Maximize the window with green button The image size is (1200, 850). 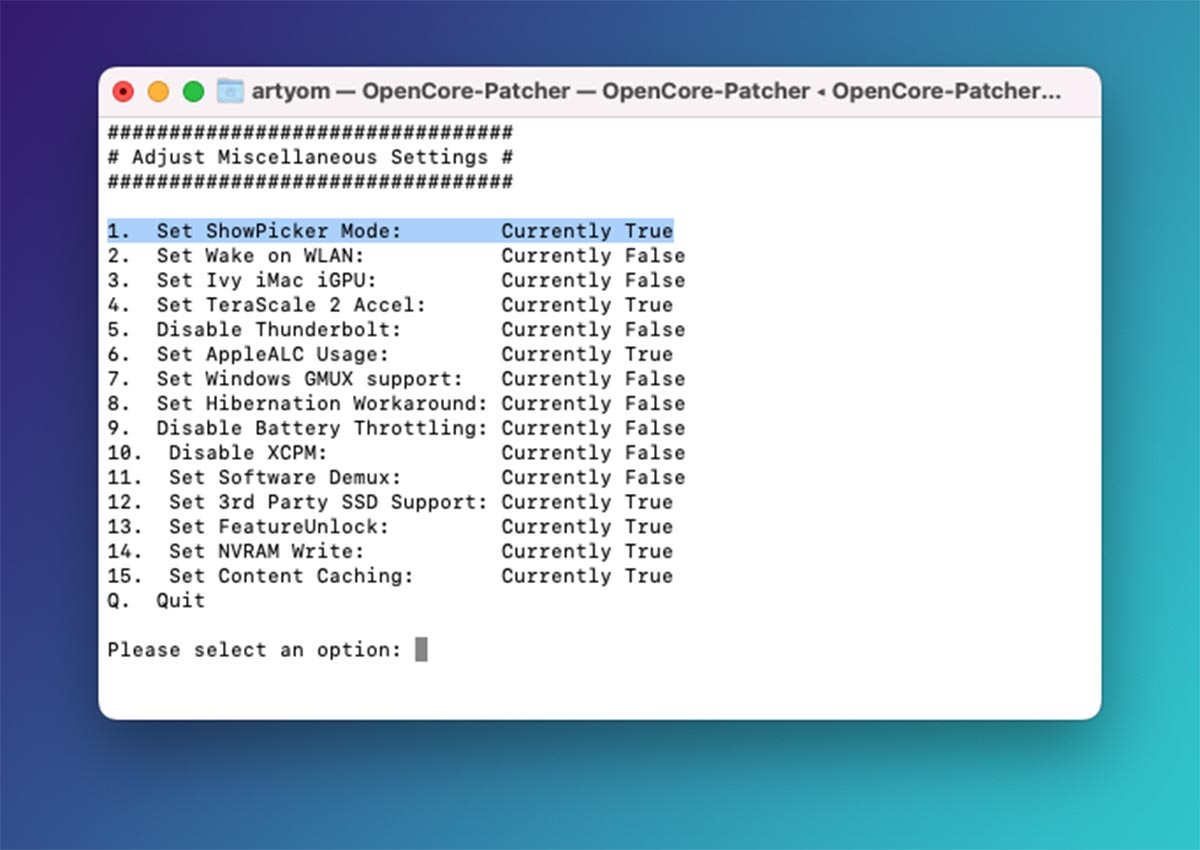(193, 92)
